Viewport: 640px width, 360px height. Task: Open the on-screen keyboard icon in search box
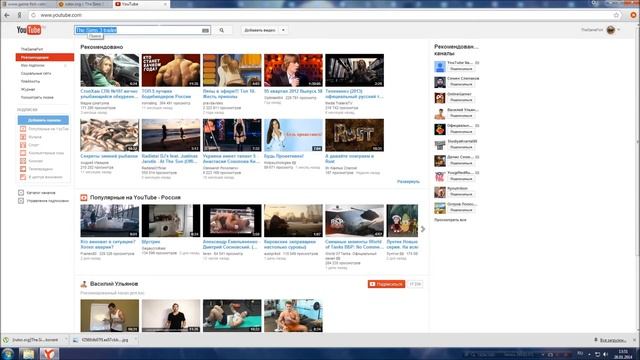coord(205,30)
